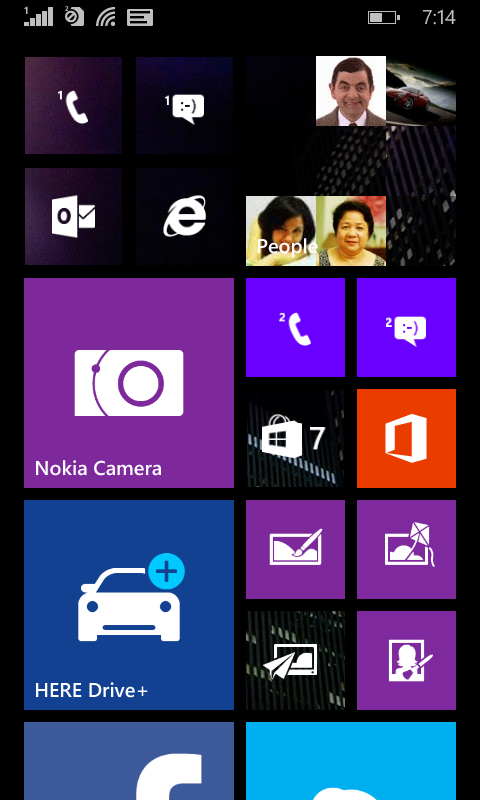Screen dimensions: 480x800
Task: Tap the SIM 1 signal strength indicator
Action: coord(38,17)
